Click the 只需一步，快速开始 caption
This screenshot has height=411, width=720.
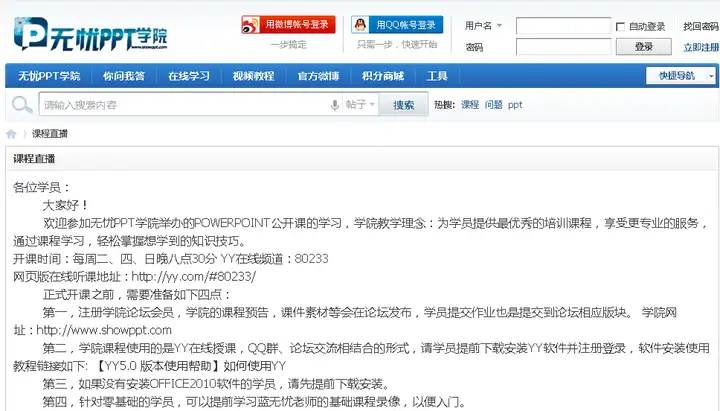tap(397, 45)
